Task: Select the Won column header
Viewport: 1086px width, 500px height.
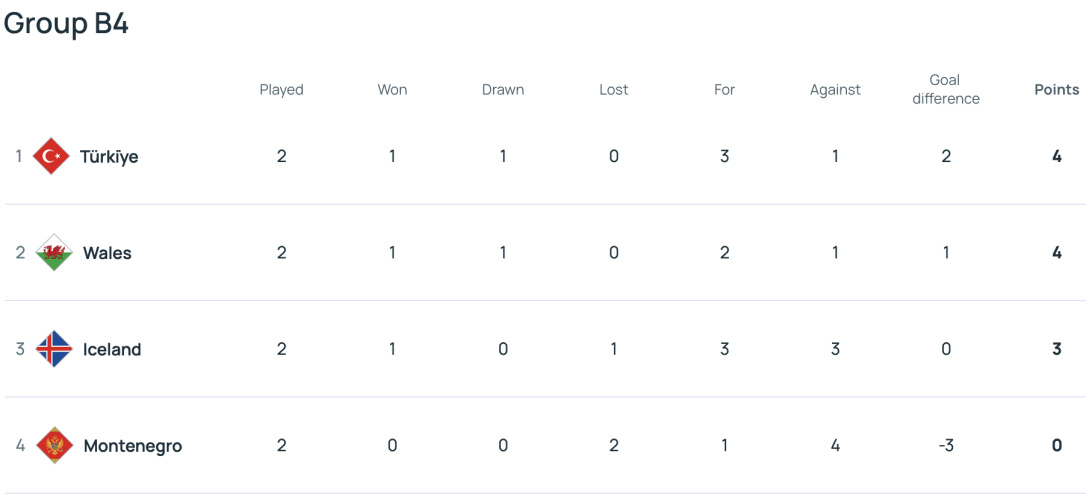Action: tap(392, 89)
